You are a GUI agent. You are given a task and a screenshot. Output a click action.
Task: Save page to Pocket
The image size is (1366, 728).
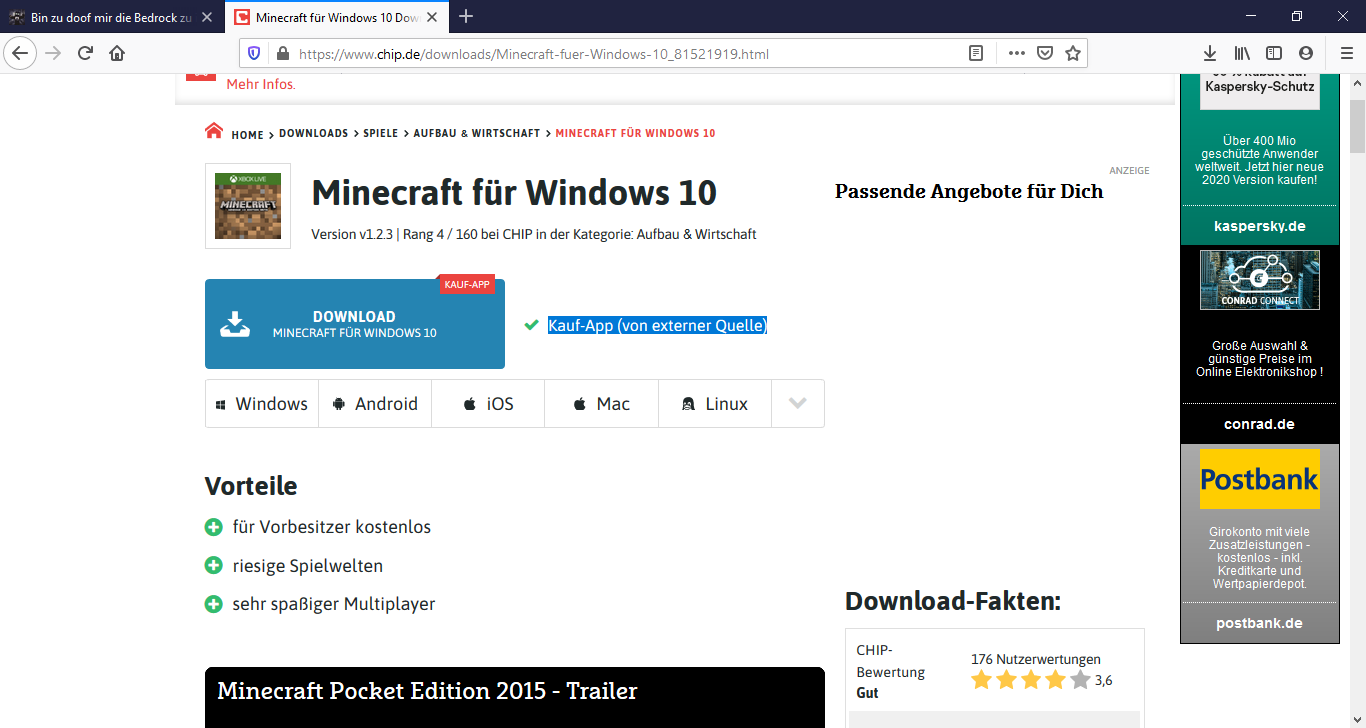pos(1044,54)
